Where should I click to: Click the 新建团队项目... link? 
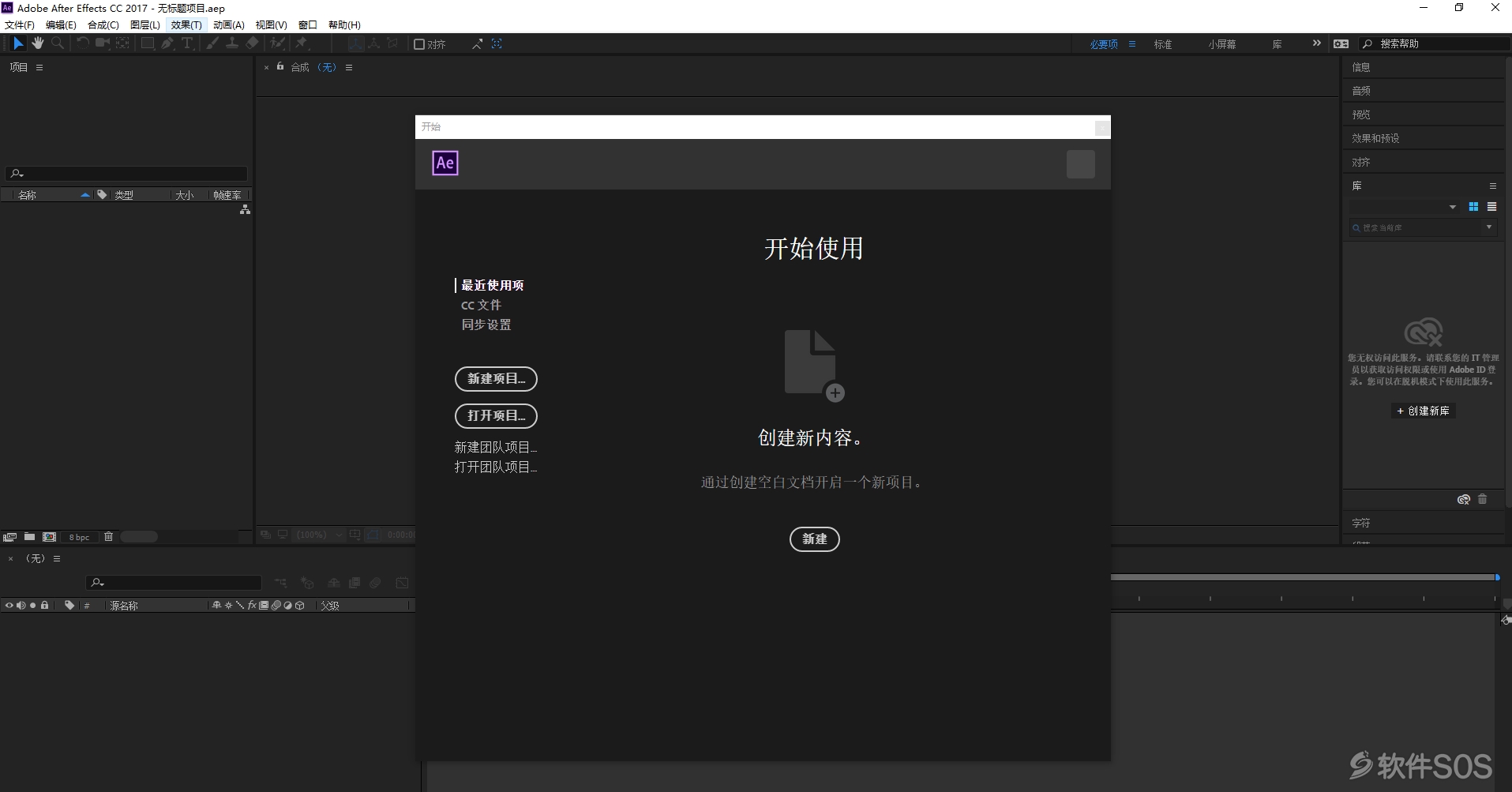496,447
